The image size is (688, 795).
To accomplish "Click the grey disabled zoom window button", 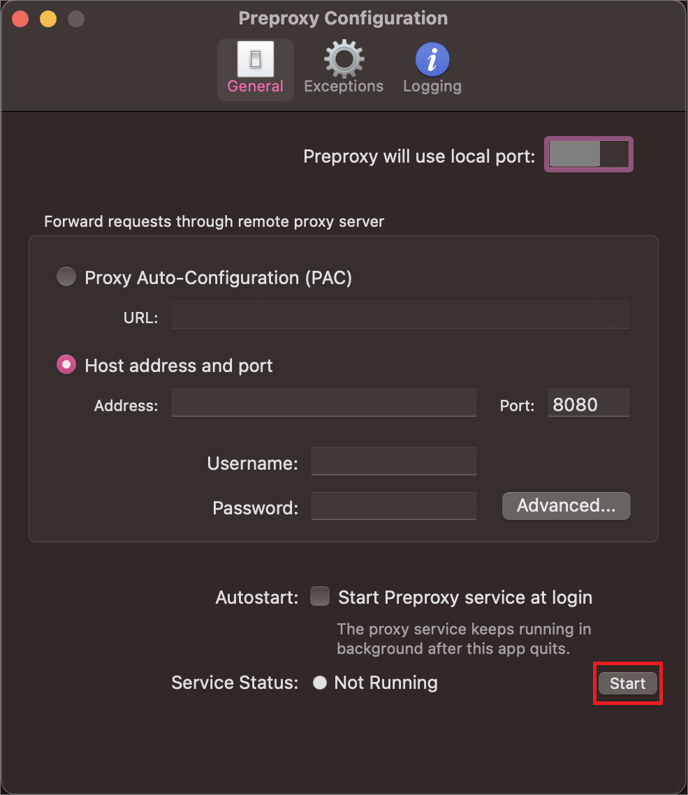I will click(76, 19).
